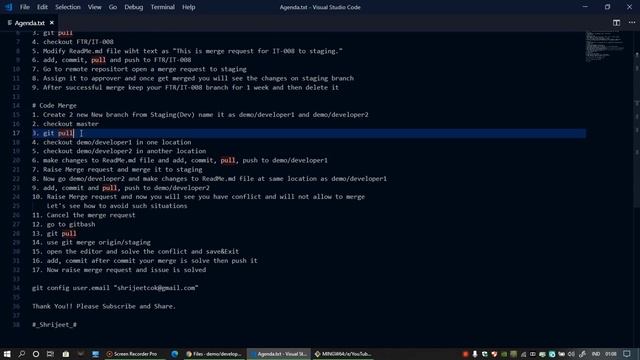Click the taskbar Search magnifier icon
Viewport: 640px width, 360px height.
coord(22,354)
